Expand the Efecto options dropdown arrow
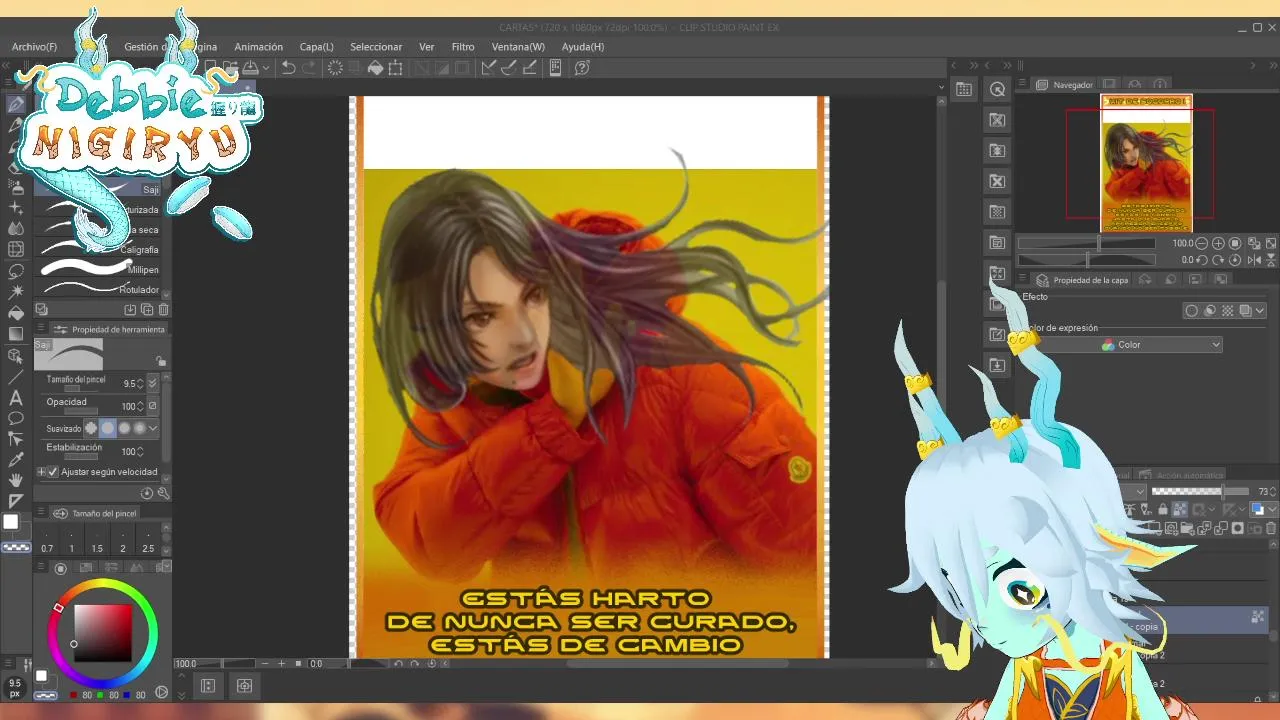Image resolution: width=1280 pixels, height=720 pixels. pyautogui.click(x=1260, y=311)
